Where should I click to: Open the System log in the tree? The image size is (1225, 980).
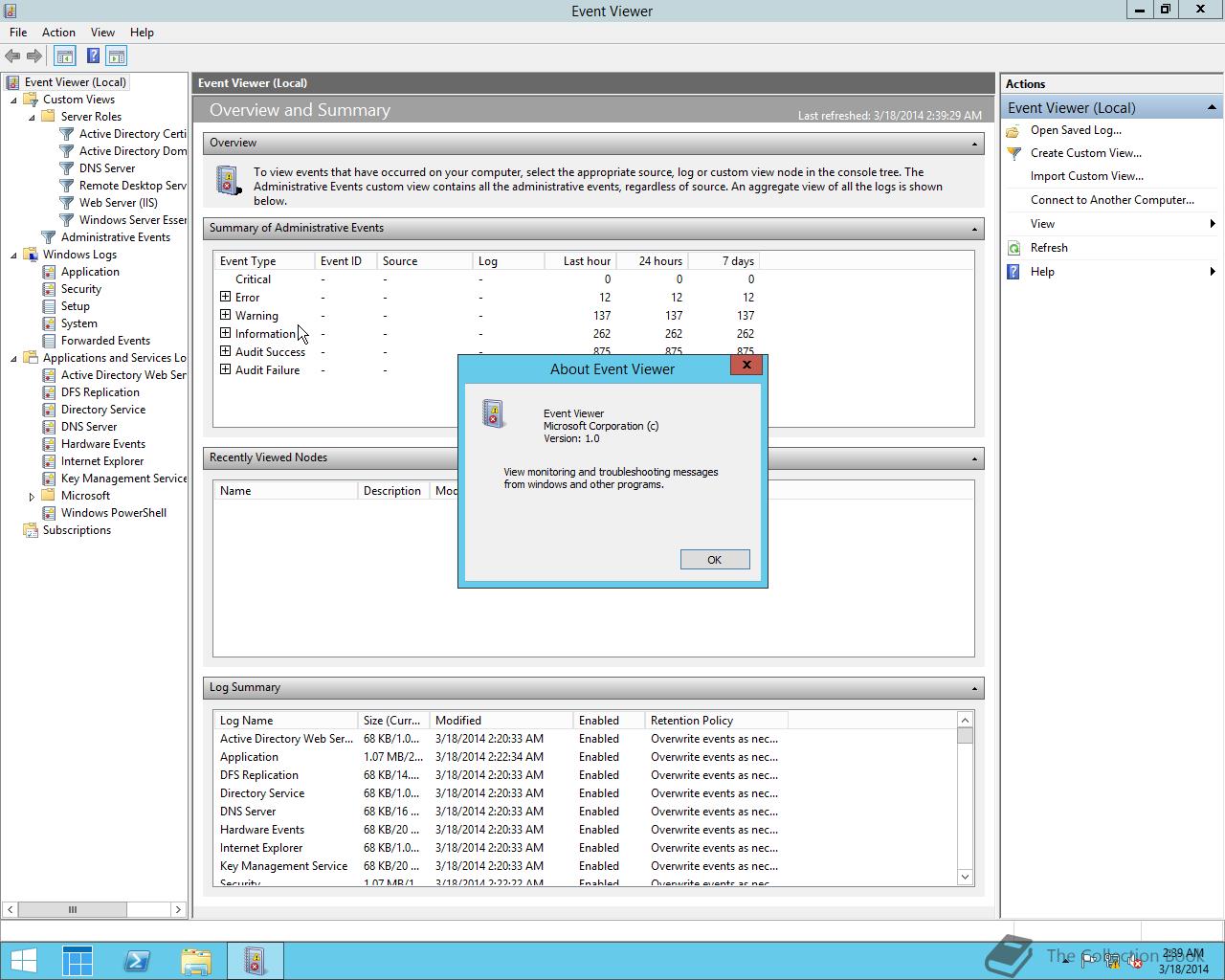(x=78, y=323)
